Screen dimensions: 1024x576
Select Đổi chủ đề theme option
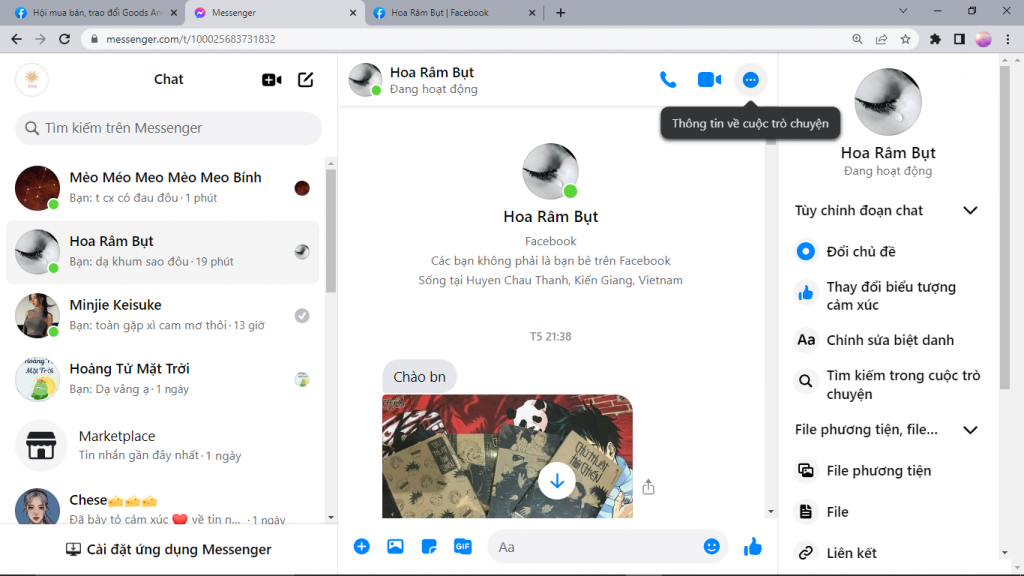[860, 252]
